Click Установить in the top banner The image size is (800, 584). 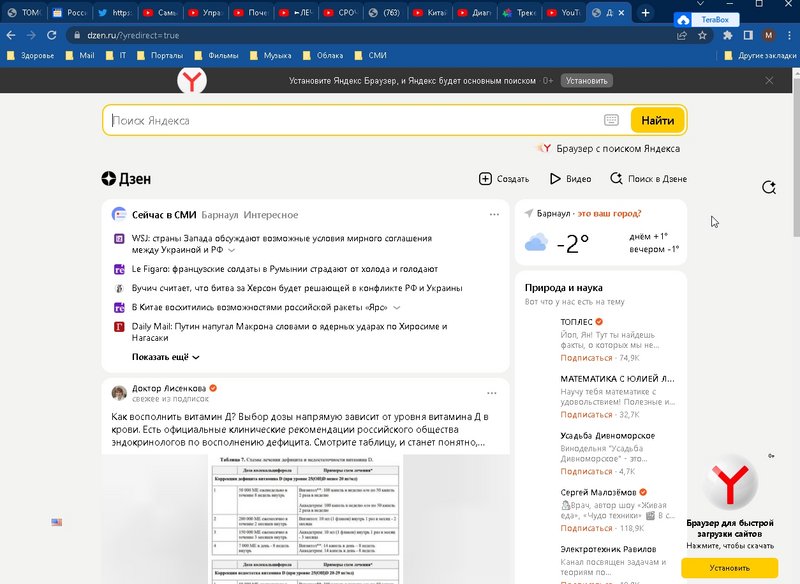tap(587, 81)
